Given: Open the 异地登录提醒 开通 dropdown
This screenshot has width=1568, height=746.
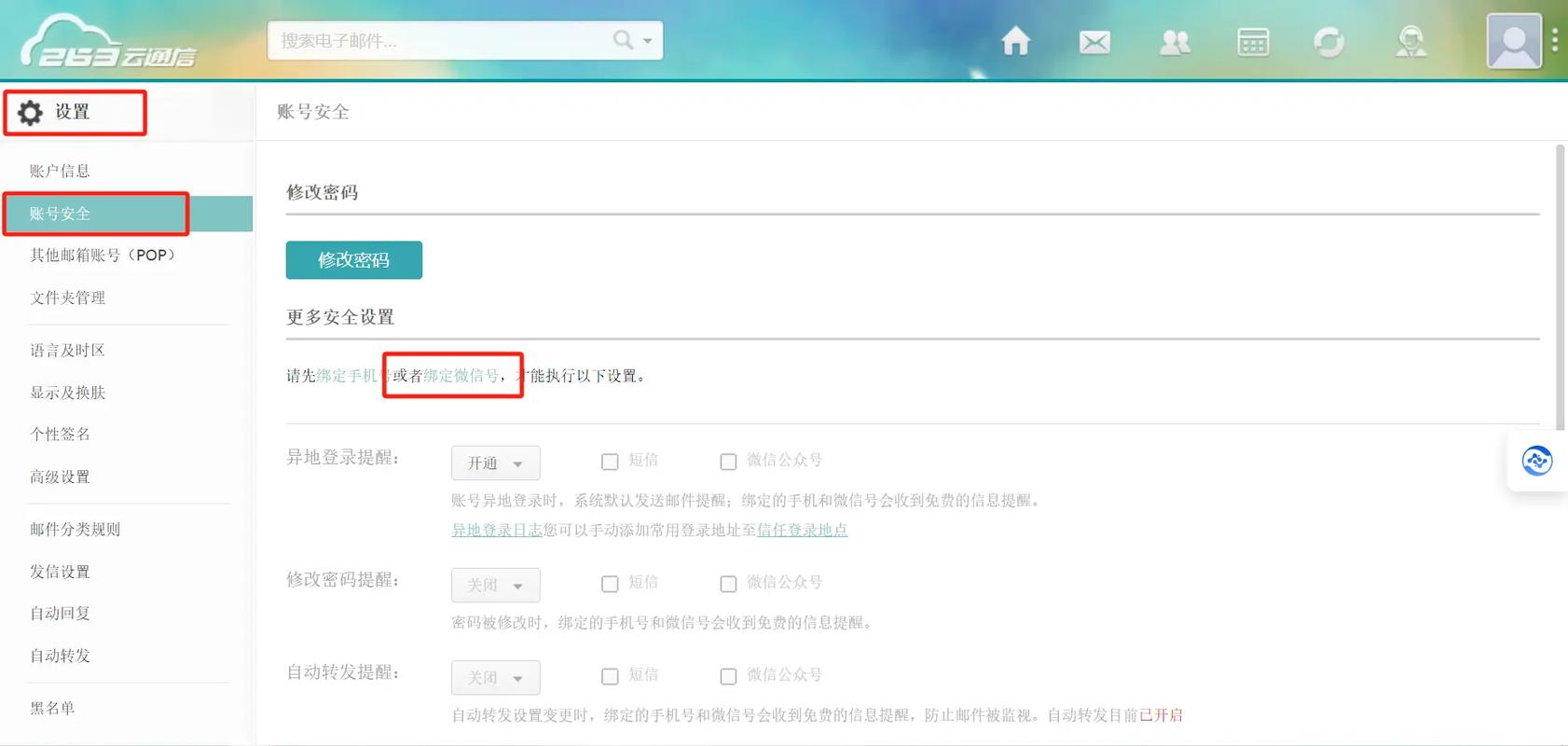Looking at the screenshot, I should pos(496,463).
